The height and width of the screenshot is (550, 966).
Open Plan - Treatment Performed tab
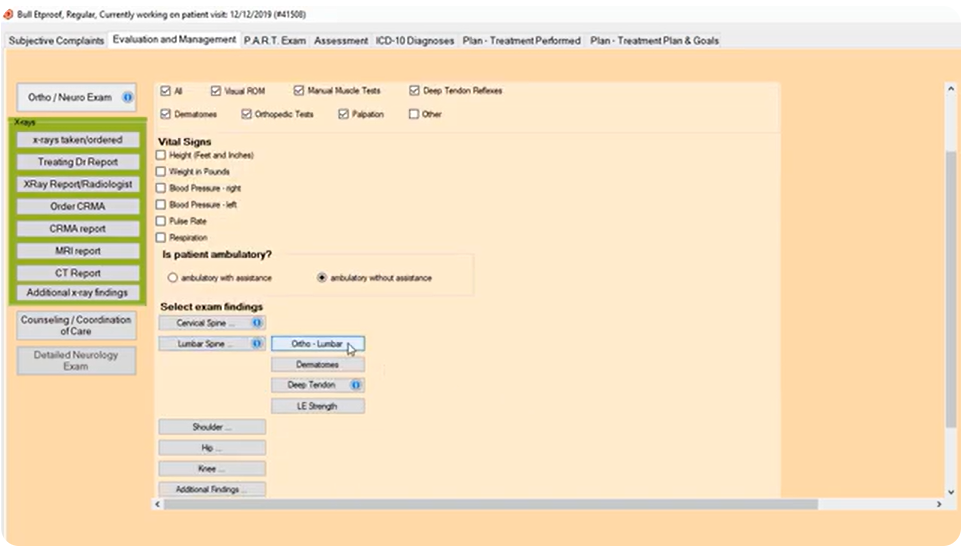pyautogui.click(x=521, y=41)
